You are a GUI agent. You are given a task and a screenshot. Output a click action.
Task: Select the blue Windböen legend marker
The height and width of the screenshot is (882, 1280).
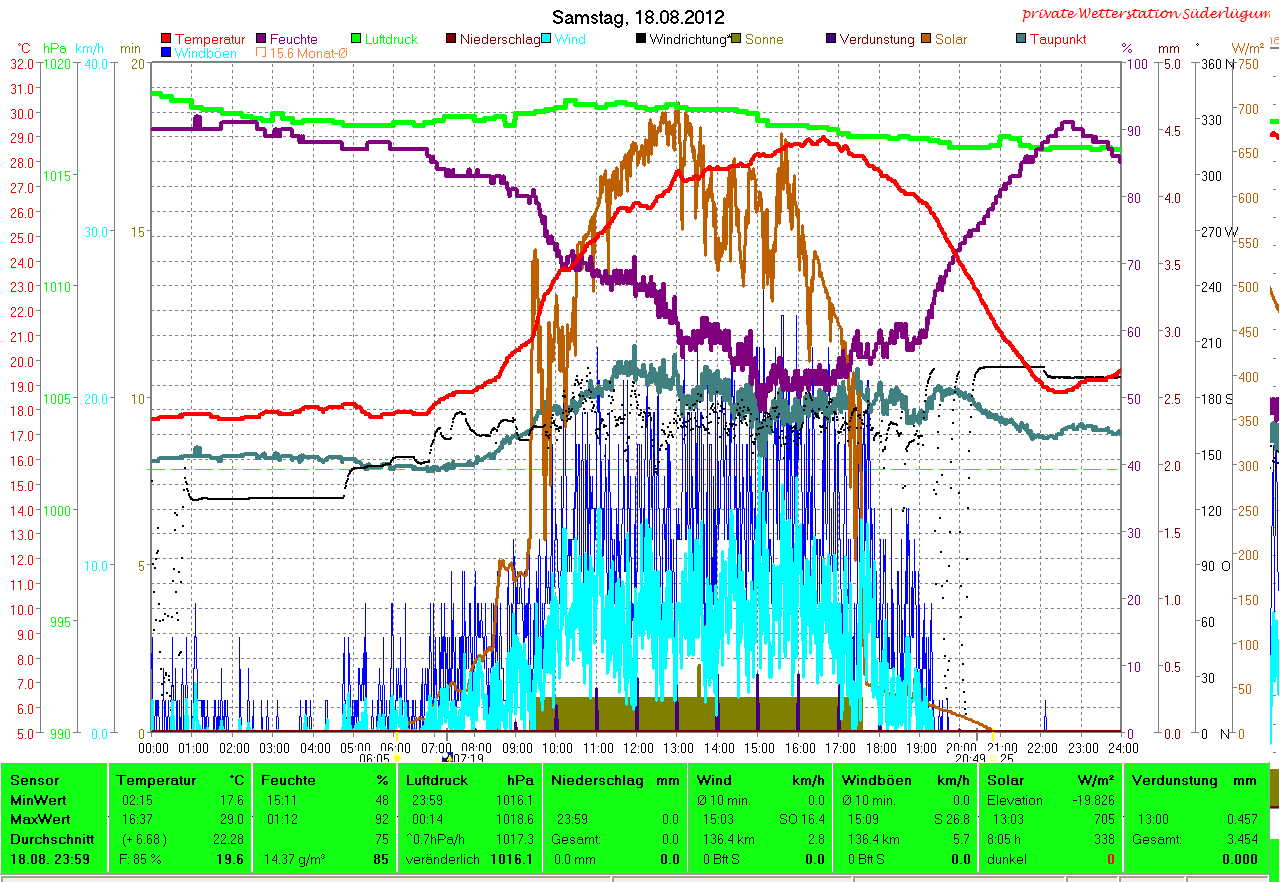pyautogui.click(x=166, y=53)
